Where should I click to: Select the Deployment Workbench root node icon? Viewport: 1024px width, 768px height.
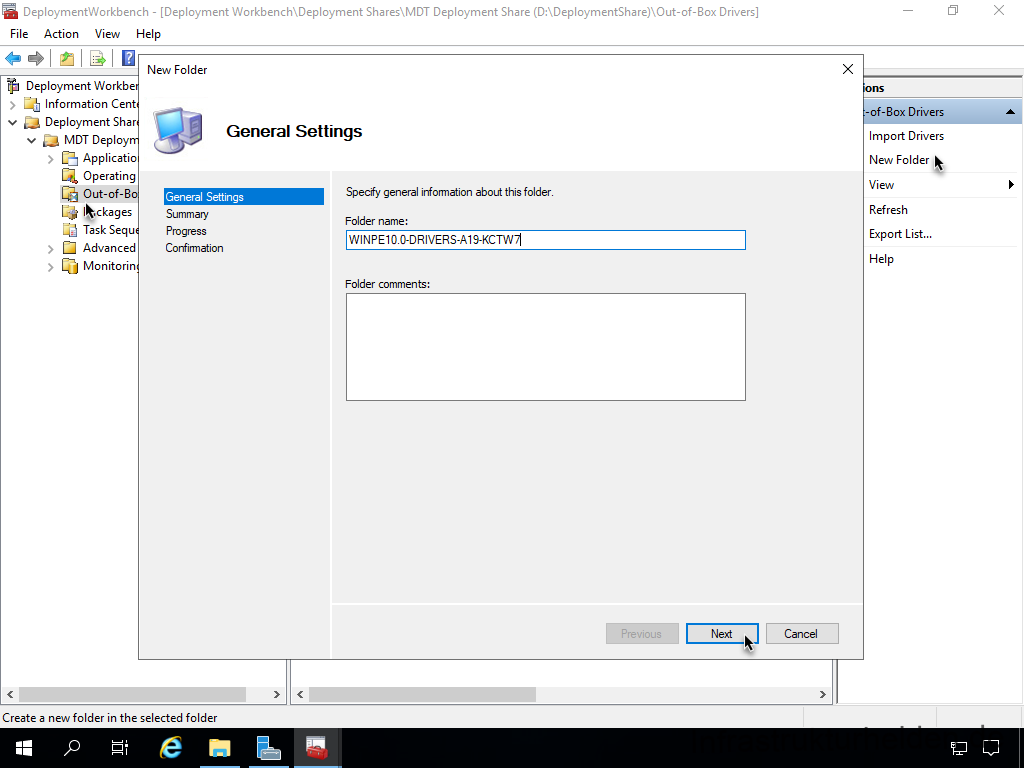pyautogui.click(x=13, y=86)
